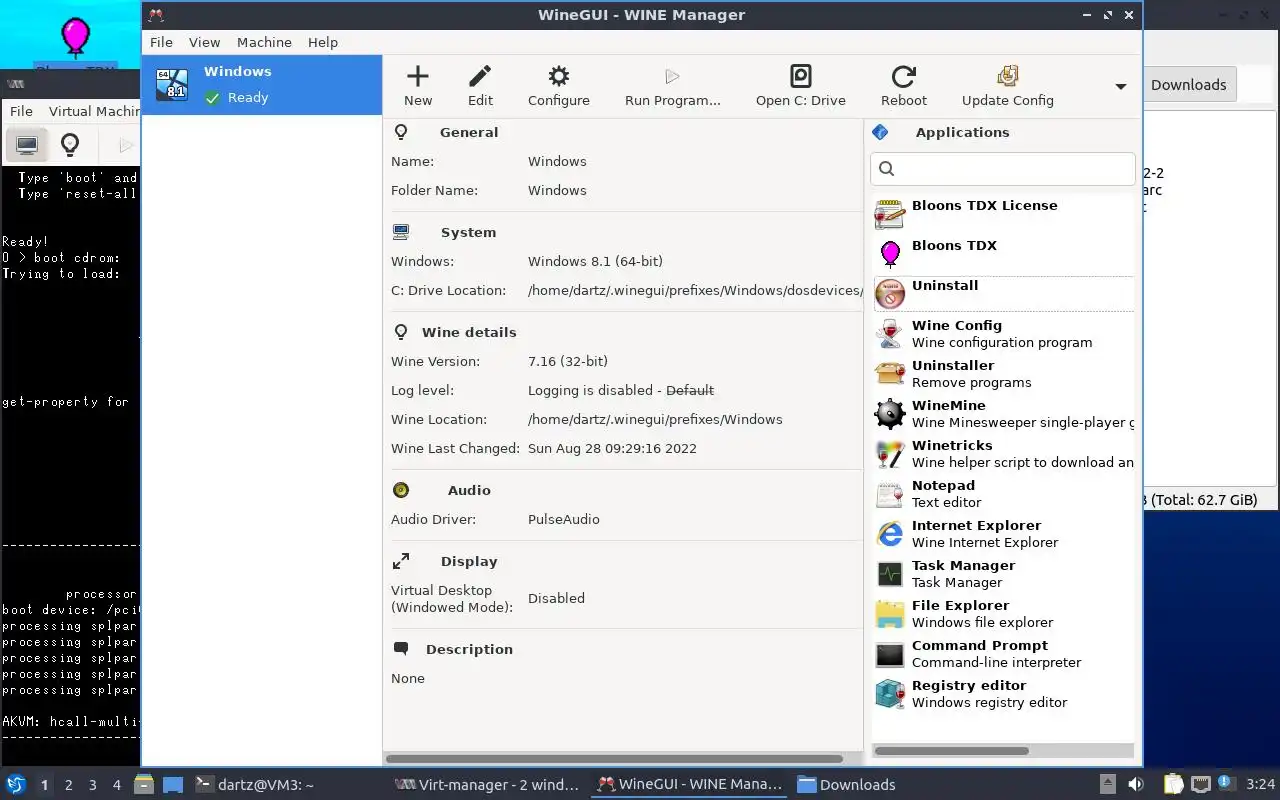Screen dimensions: 1280x800
Task: Click the show desktop taskbar icon
Action: click(173, 785)
